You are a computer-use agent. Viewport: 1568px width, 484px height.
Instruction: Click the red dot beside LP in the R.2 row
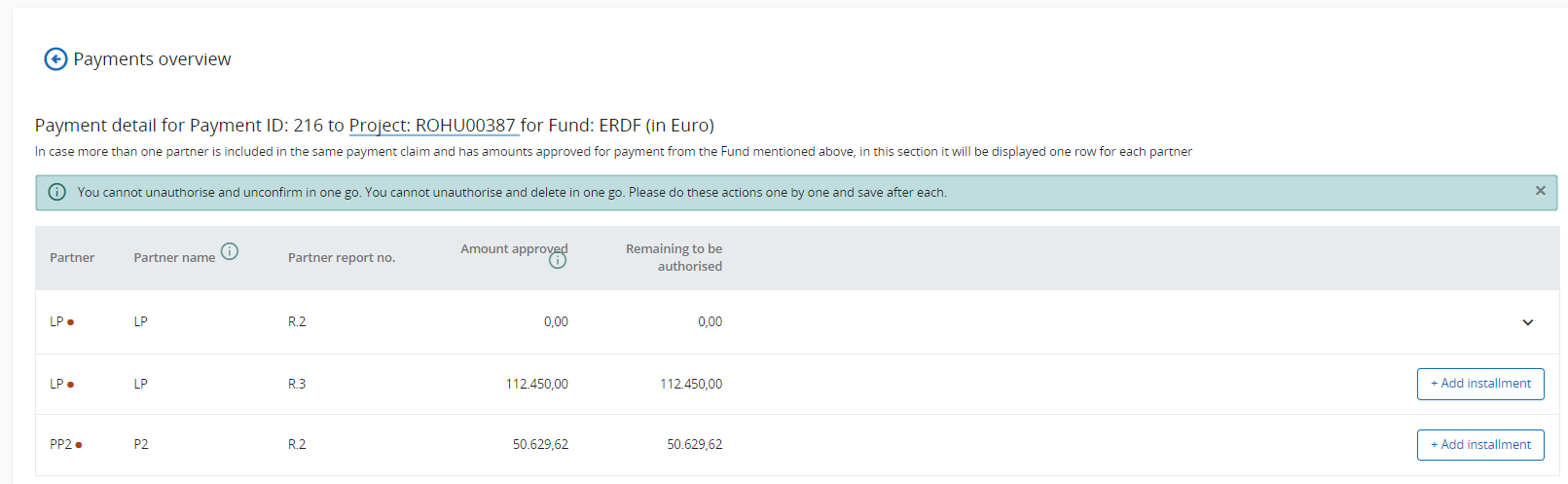click(71, 322)
